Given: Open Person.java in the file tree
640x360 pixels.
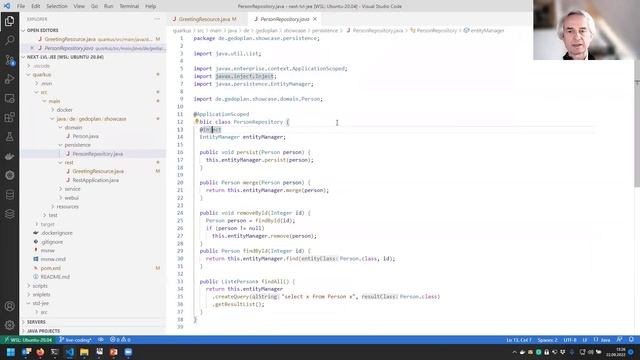Looking at the screenshot, I should 85,136.
